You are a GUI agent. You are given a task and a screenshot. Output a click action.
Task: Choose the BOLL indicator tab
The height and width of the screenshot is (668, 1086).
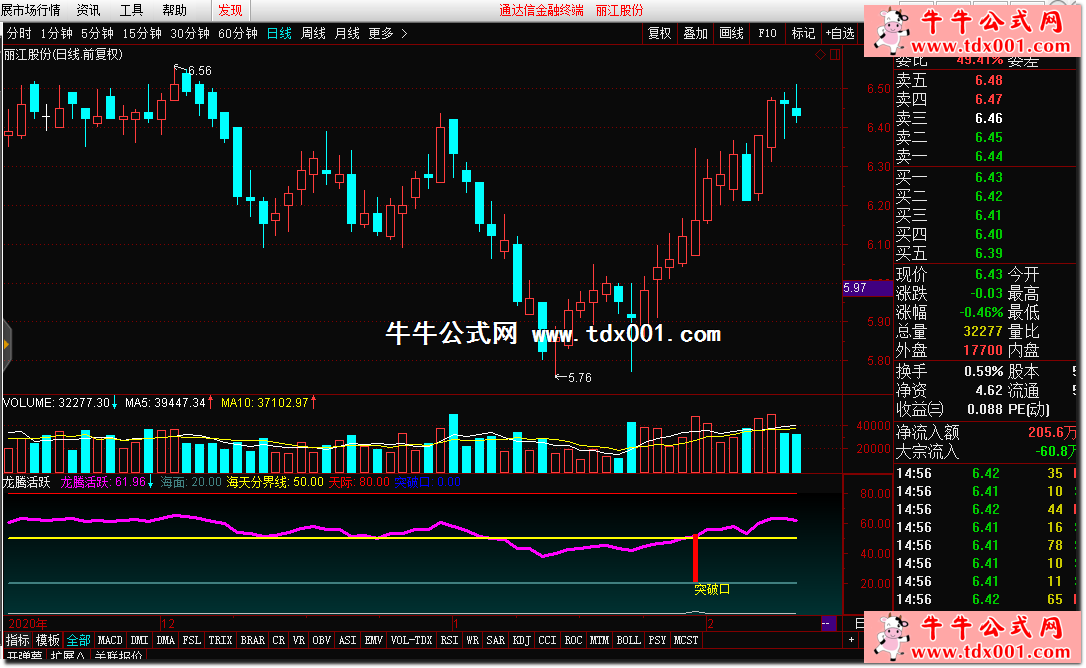[628, 640]
